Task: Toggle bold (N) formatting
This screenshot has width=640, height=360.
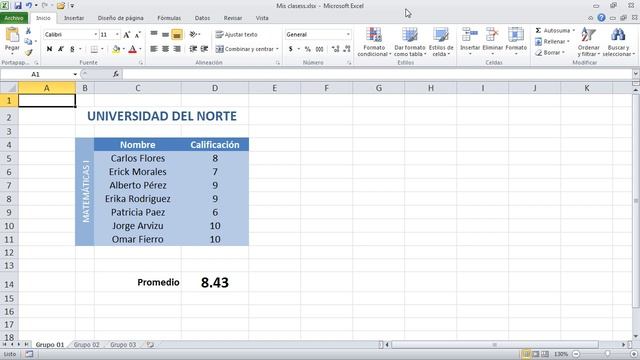Action: pyautogui.click(x=49, y=49)
